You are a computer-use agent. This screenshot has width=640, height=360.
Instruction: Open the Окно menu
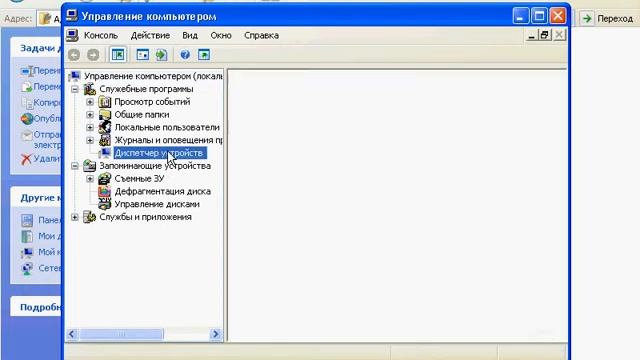[x=221, y=36]
